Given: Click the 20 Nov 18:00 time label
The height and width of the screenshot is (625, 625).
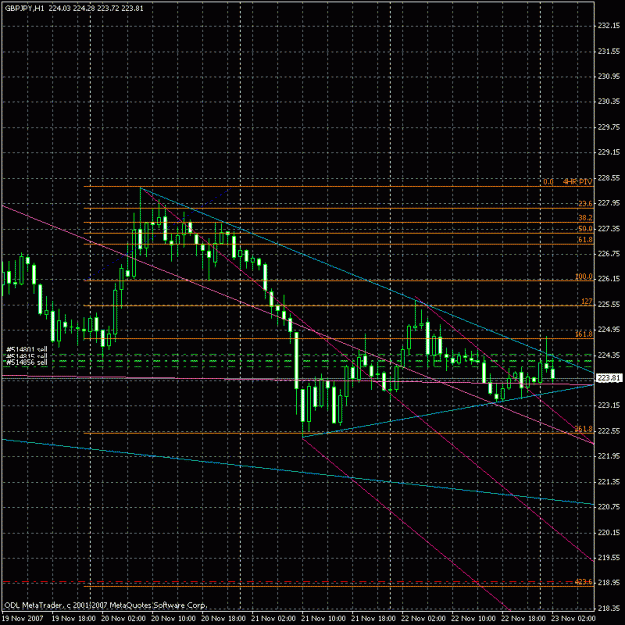Looking at the screenshot, I should pyautogui.click(x=224, y=619).
